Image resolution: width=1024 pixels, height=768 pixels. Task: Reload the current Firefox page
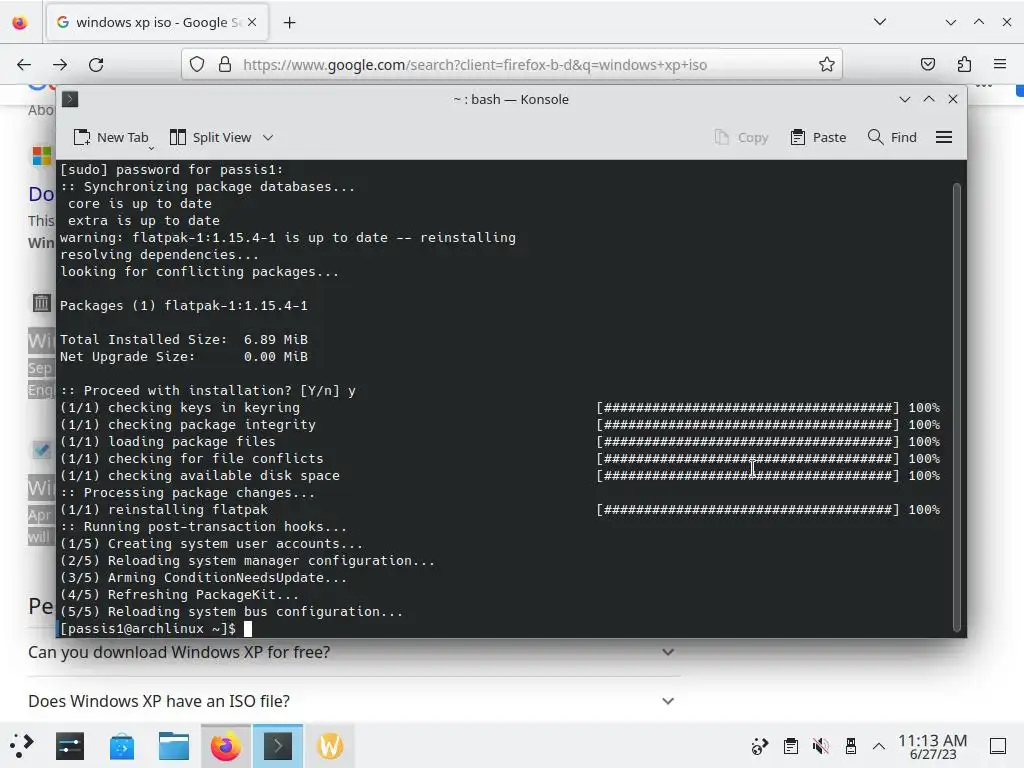[96, 65]
